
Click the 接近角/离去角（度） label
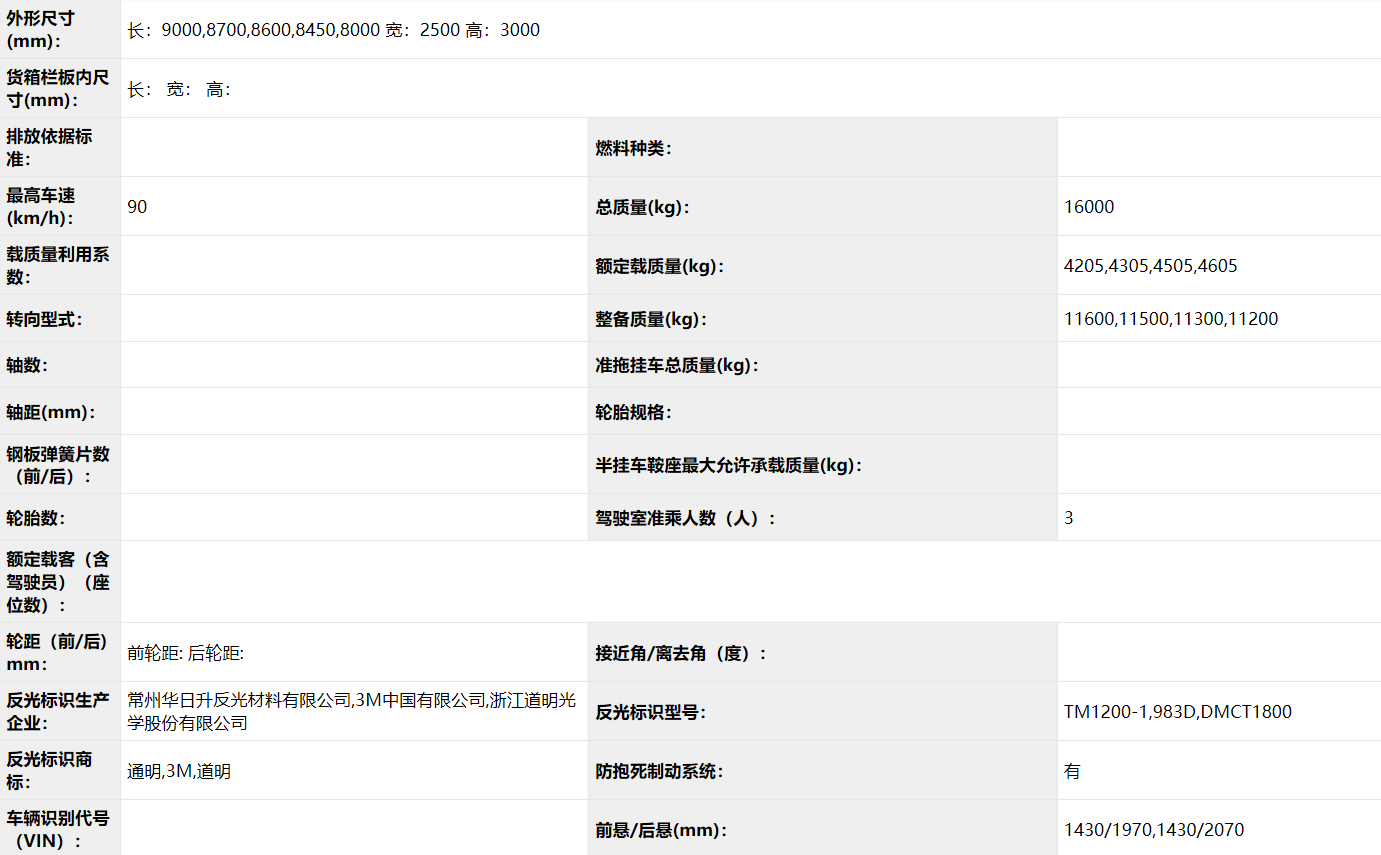pos(681,653)
